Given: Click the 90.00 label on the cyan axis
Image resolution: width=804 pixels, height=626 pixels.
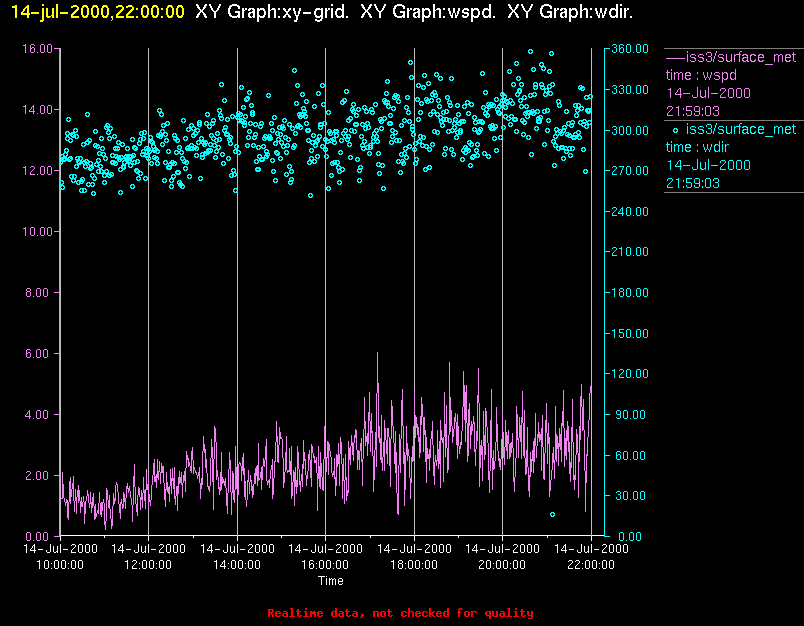Looking at the screenshot, I should 630,415.
